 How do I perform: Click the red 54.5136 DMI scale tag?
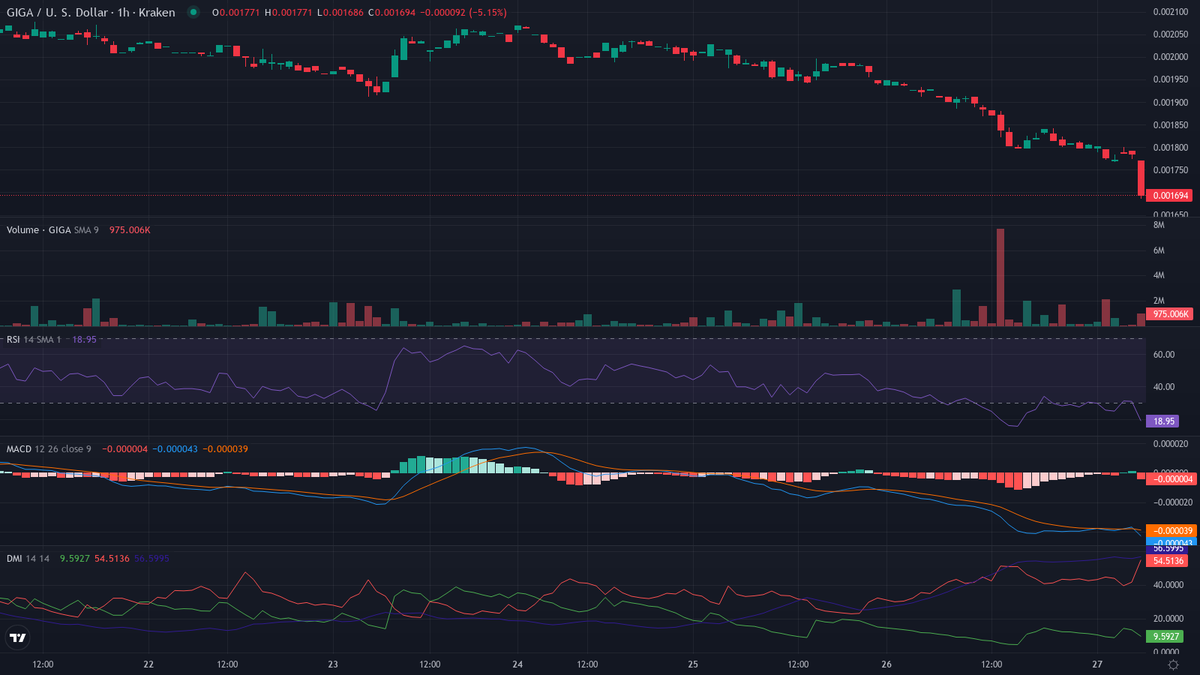pyautogui.click(x=1168, y=561)
